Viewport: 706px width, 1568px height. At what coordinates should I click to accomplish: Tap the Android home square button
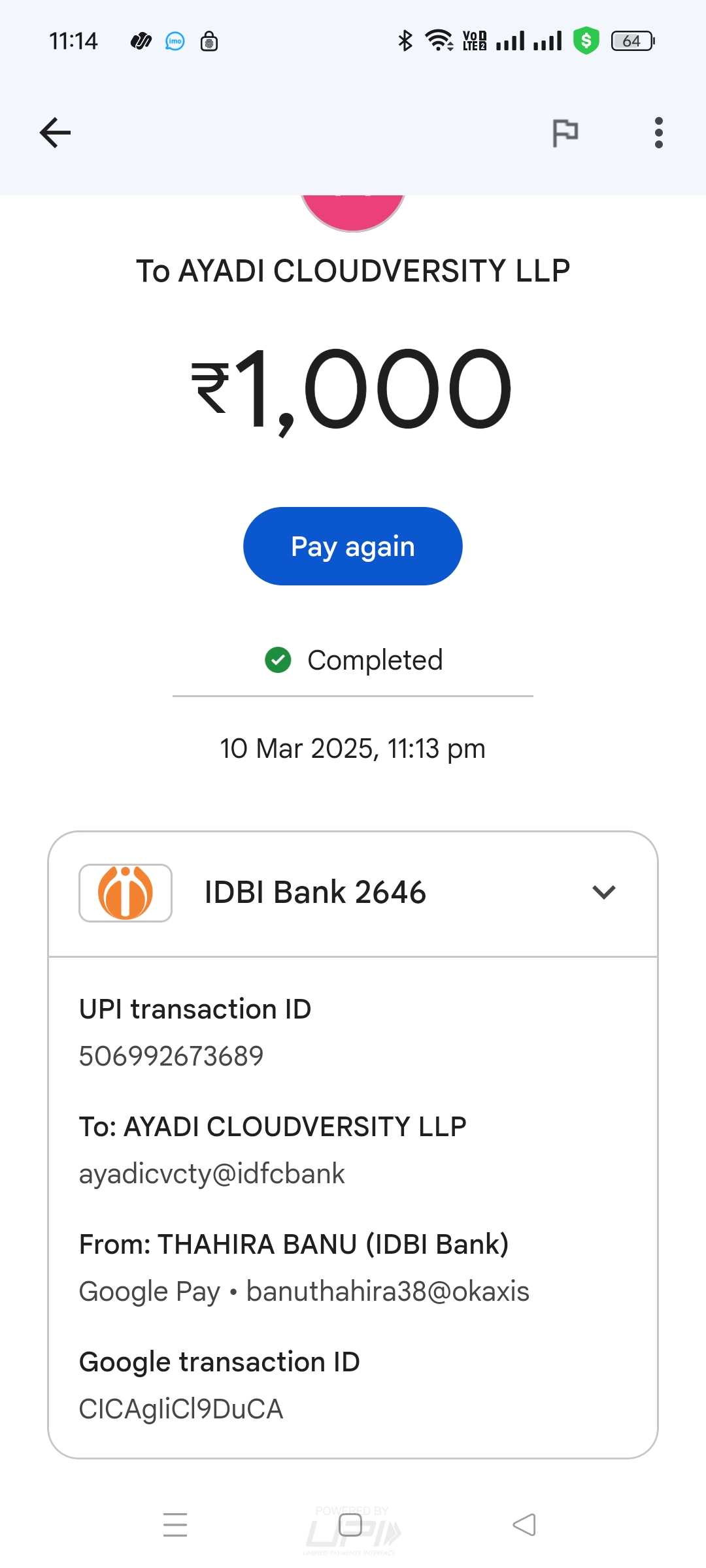click(x=350, y=1525)
